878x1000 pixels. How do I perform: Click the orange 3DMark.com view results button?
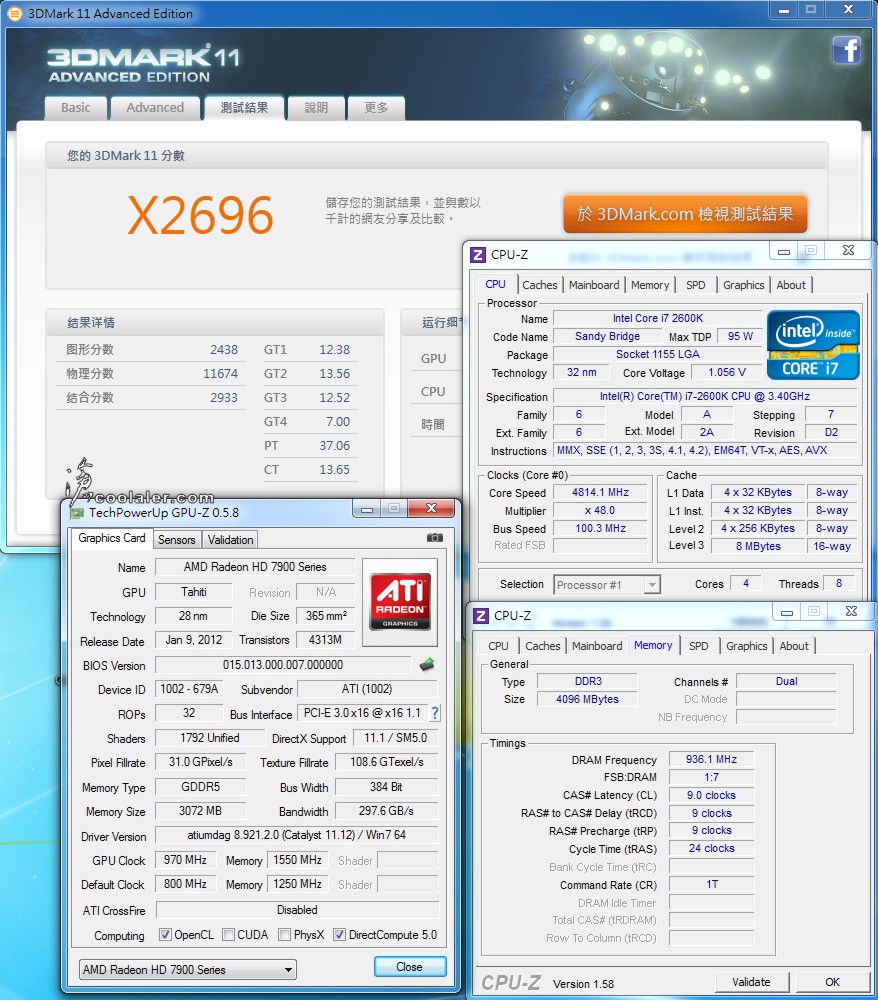click(x=685, y=214)
